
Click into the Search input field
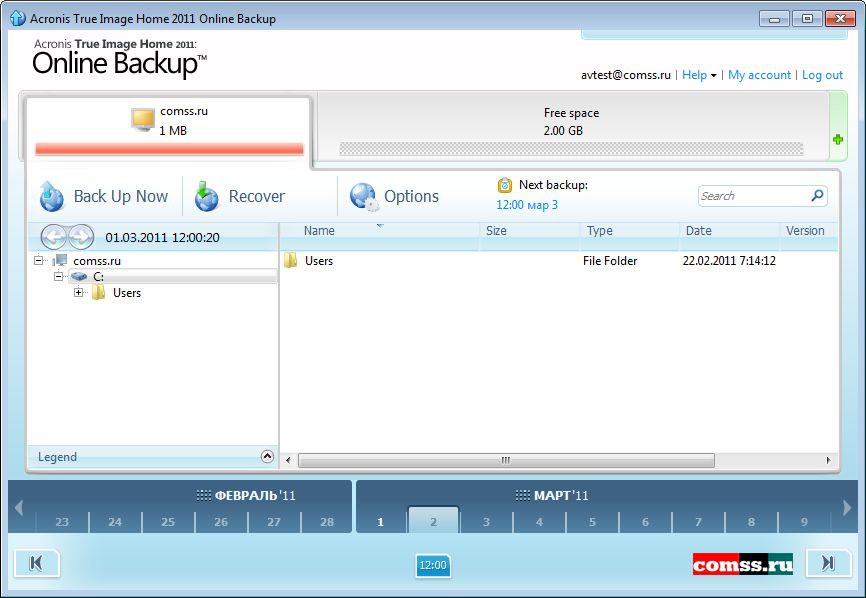752,196
